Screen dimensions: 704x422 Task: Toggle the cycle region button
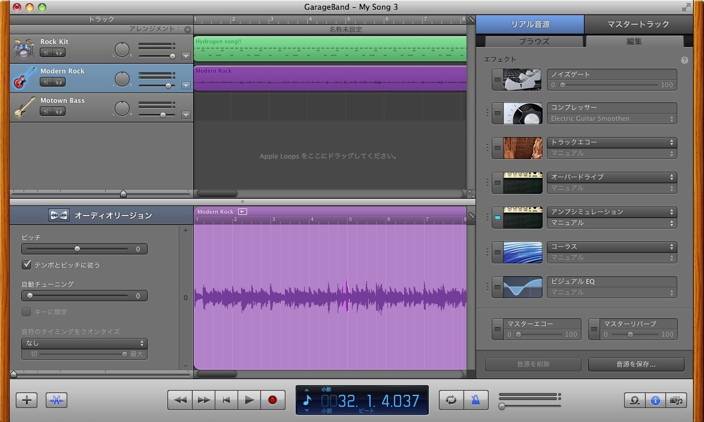click(x=451, y=400)
